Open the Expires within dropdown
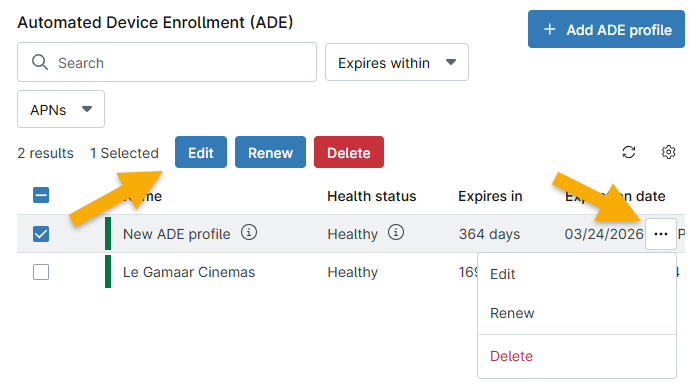Image resolution: width=689 pixels, height=389 pixels. pyautogui.click(x=397, y=62)
